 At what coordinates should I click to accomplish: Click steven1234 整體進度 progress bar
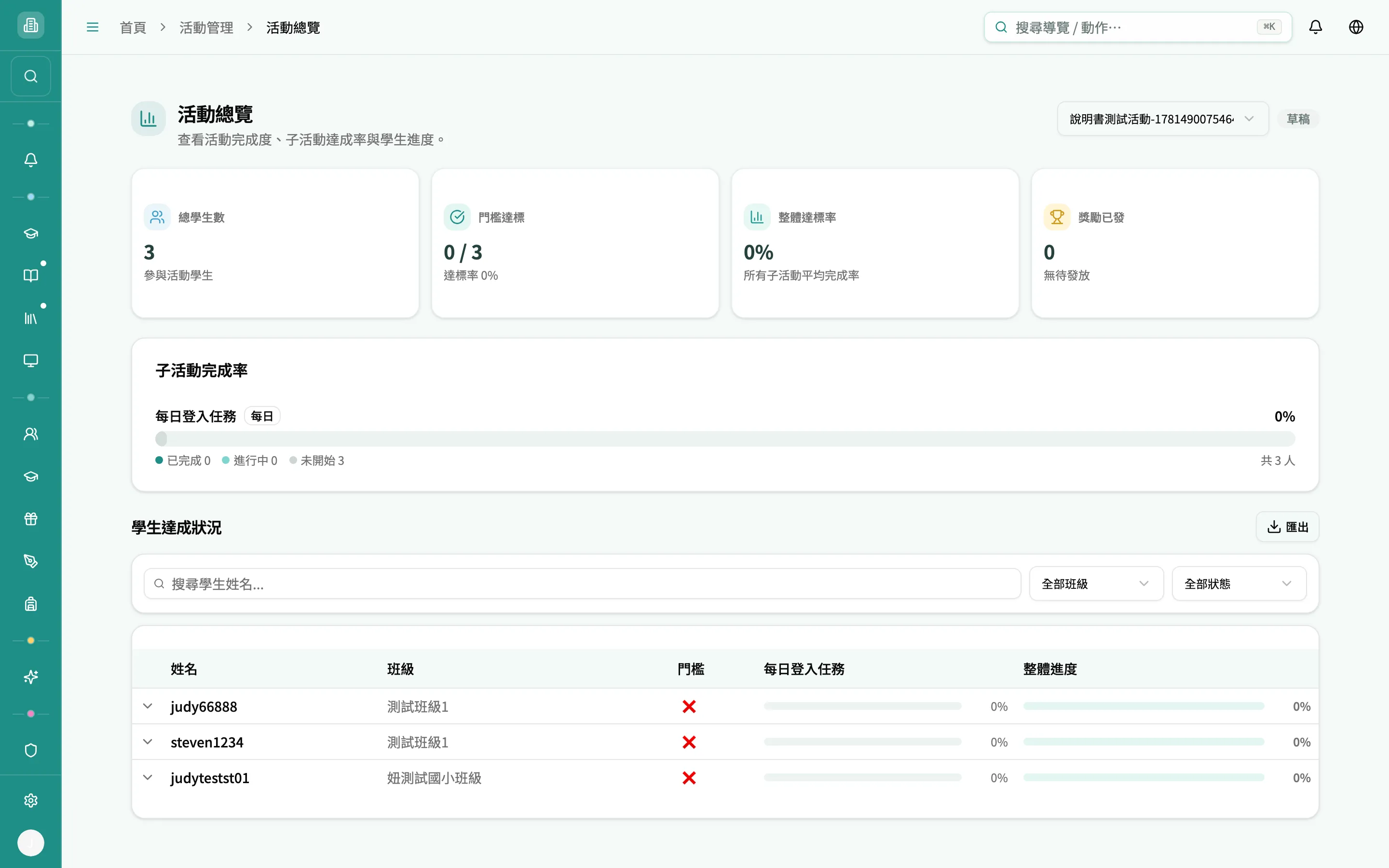point(1144,742)
